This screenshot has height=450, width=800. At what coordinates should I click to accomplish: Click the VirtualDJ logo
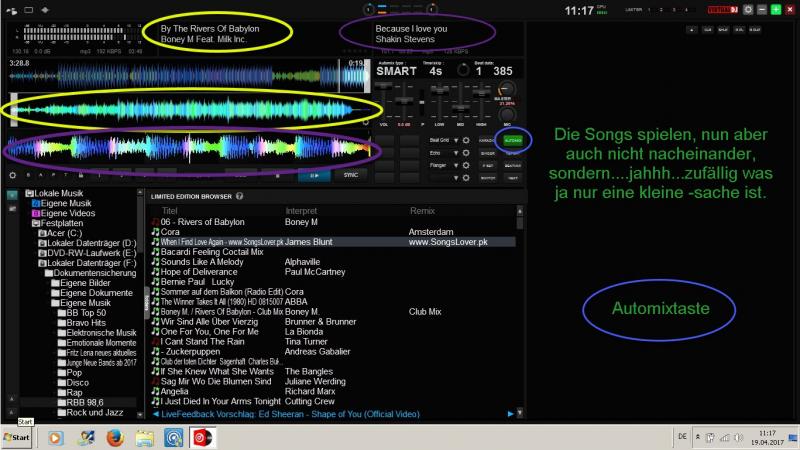[722, 10]
